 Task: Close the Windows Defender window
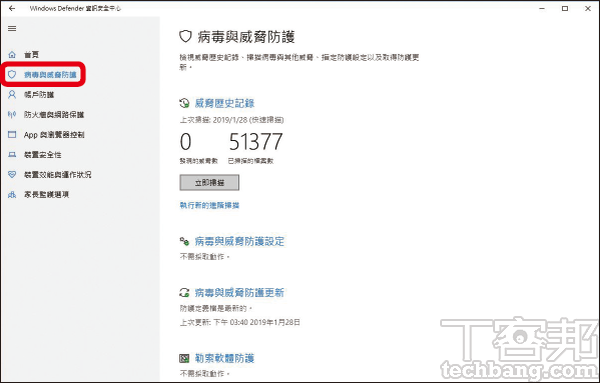coord(588,8)
